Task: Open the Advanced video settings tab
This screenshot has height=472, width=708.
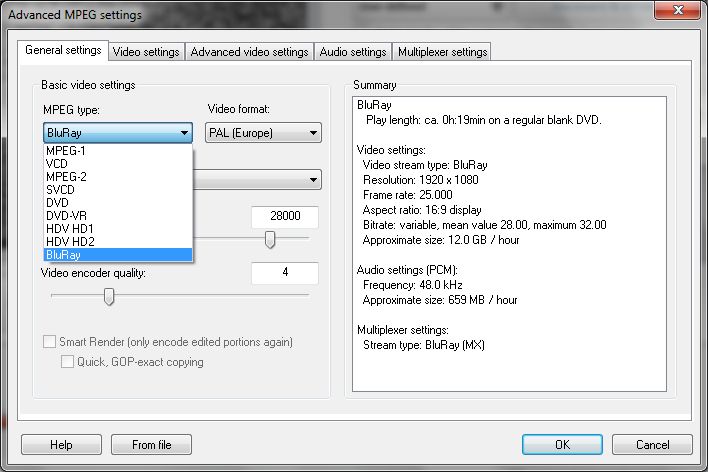Action: click(249, 52)
